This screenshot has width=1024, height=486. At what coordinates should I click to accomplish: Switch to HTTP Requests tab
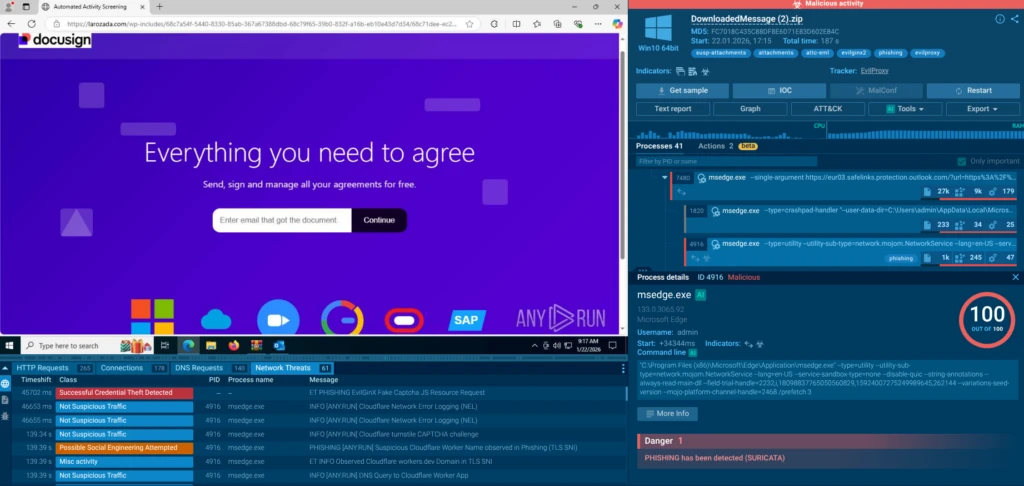[x=54, y=368]
